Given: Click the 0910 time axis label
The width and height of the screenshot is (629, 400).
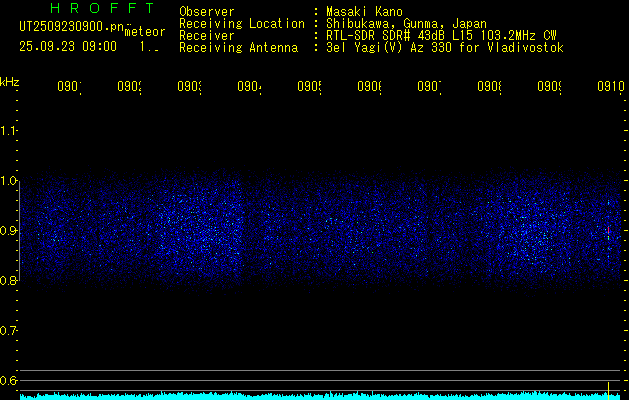Looking at the screenshot, I should (611, 87).
